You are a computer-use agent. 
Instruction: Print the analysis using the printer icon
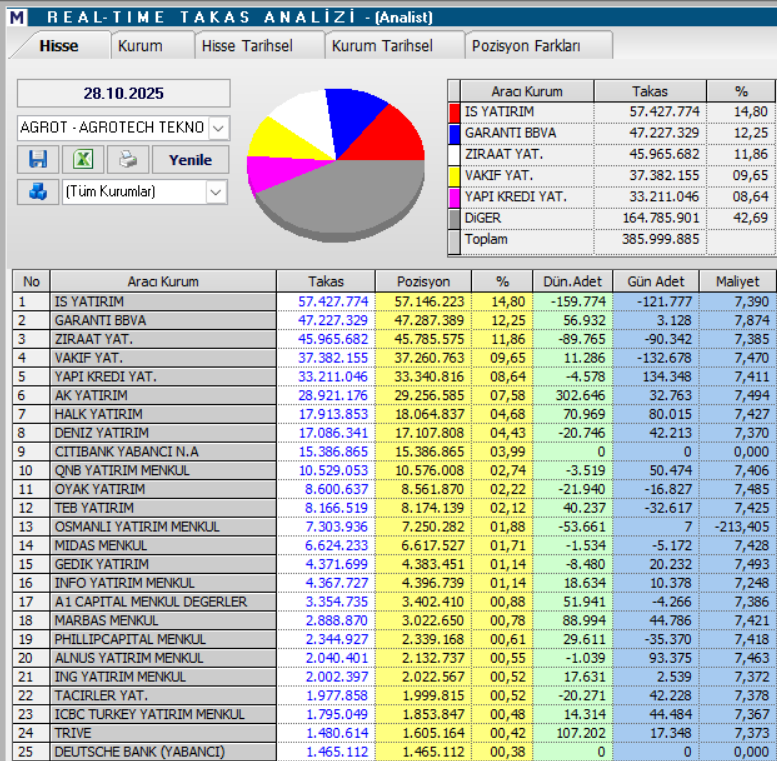[x=127, y=159]
